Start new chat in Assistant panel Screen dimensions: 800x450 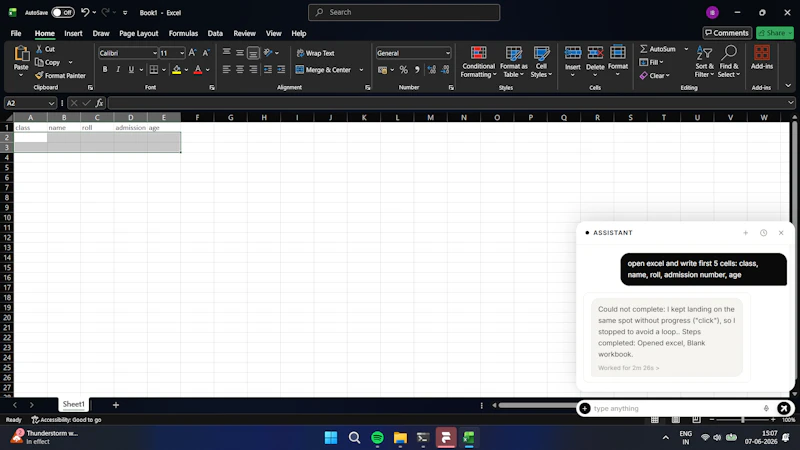tap(745, 233)
